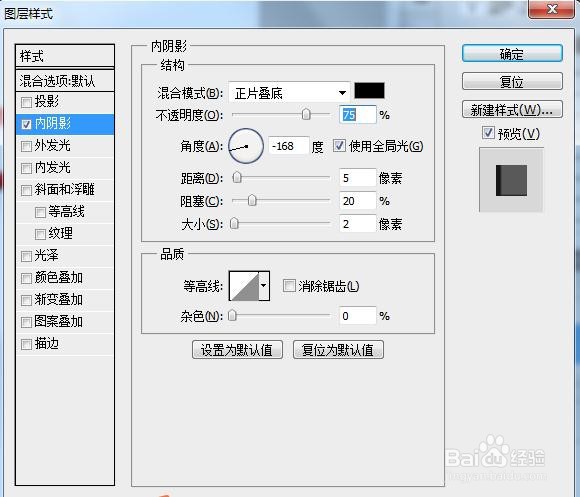The height and width of the screenshot is (497, 580).
Task: Click the angle dial control
Action: pyautogui.click(x=246, y=146)
